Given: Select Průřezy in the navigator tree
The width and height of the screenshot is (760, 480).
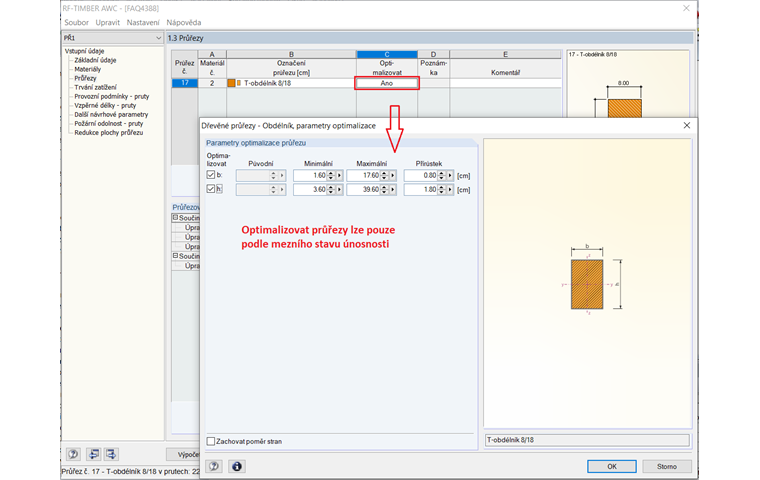Looking at the screenshot, I should pos(85,78).
